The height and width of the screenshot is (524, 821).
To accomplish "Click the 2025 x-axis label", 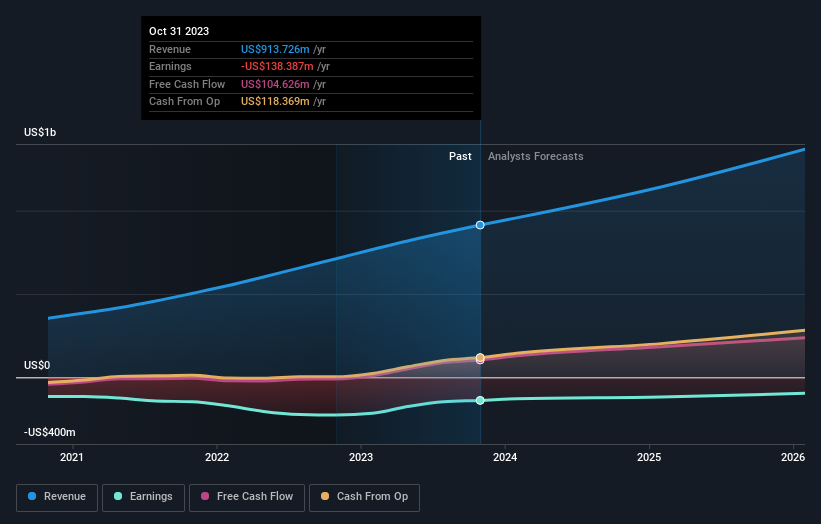I will (649, 457).
